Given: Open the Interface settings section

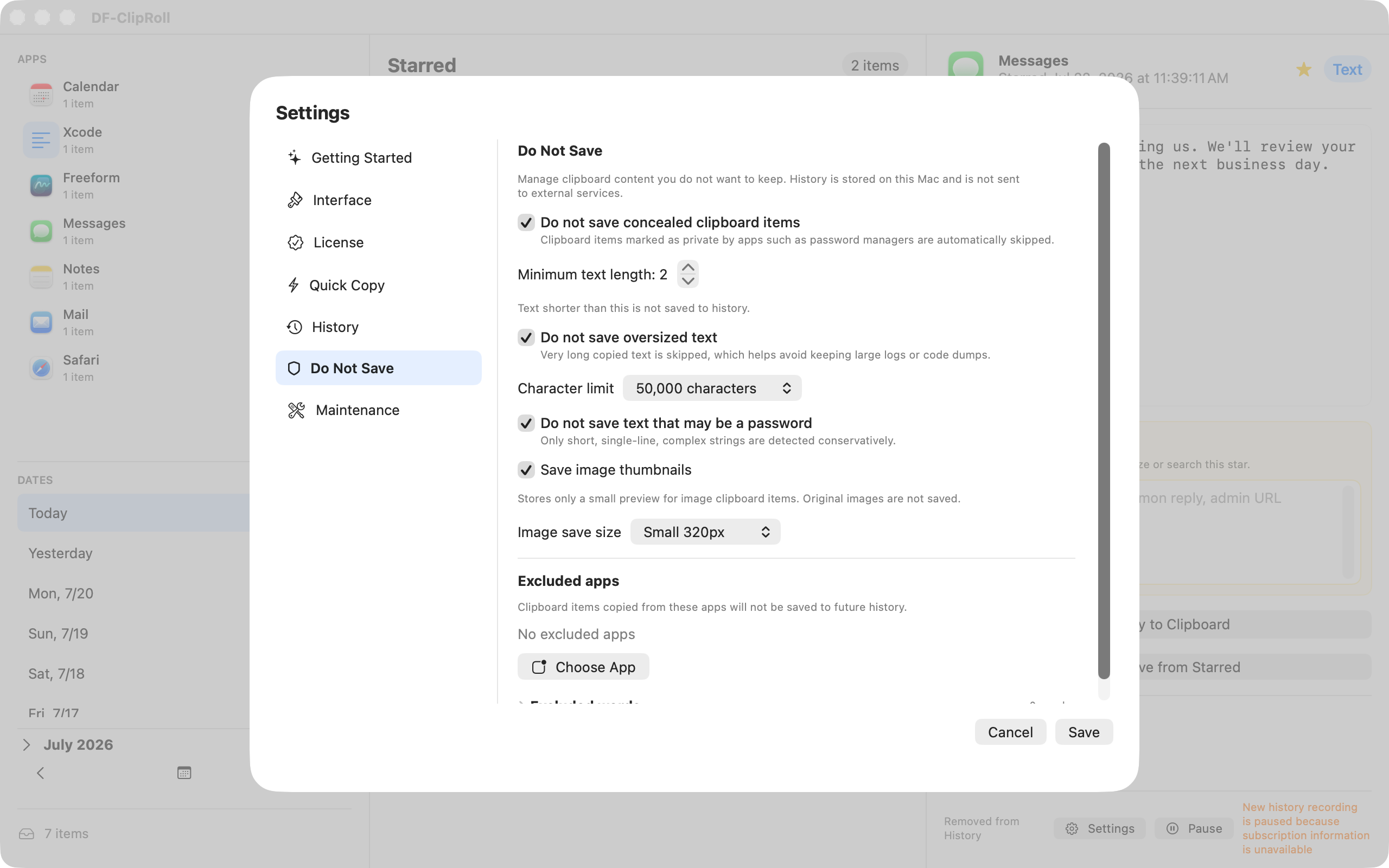Looking at the screenshot, I should point(378,200).
